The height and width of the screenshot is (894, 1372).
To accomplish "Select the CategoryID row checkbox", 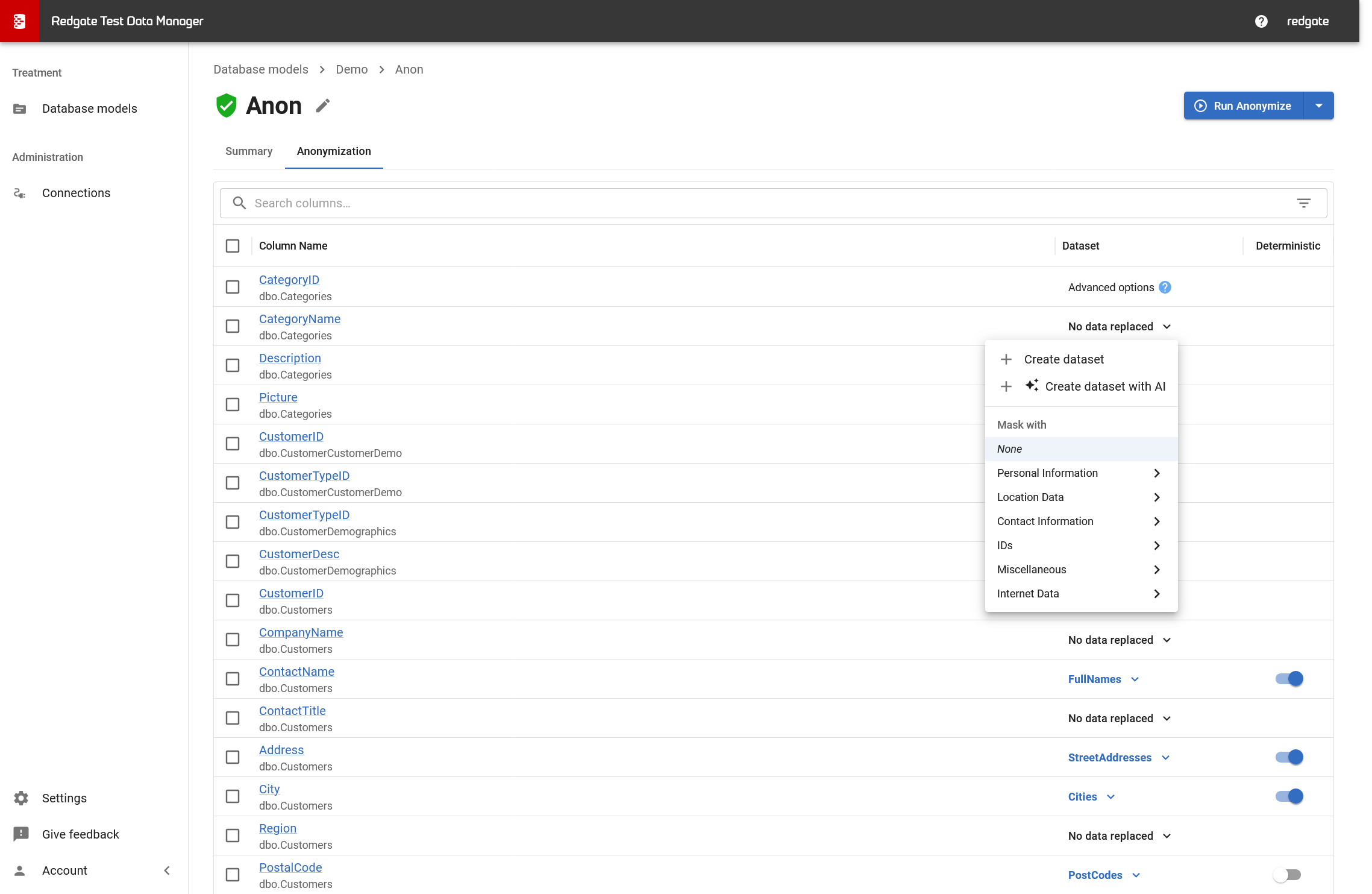I will (233, 287).
